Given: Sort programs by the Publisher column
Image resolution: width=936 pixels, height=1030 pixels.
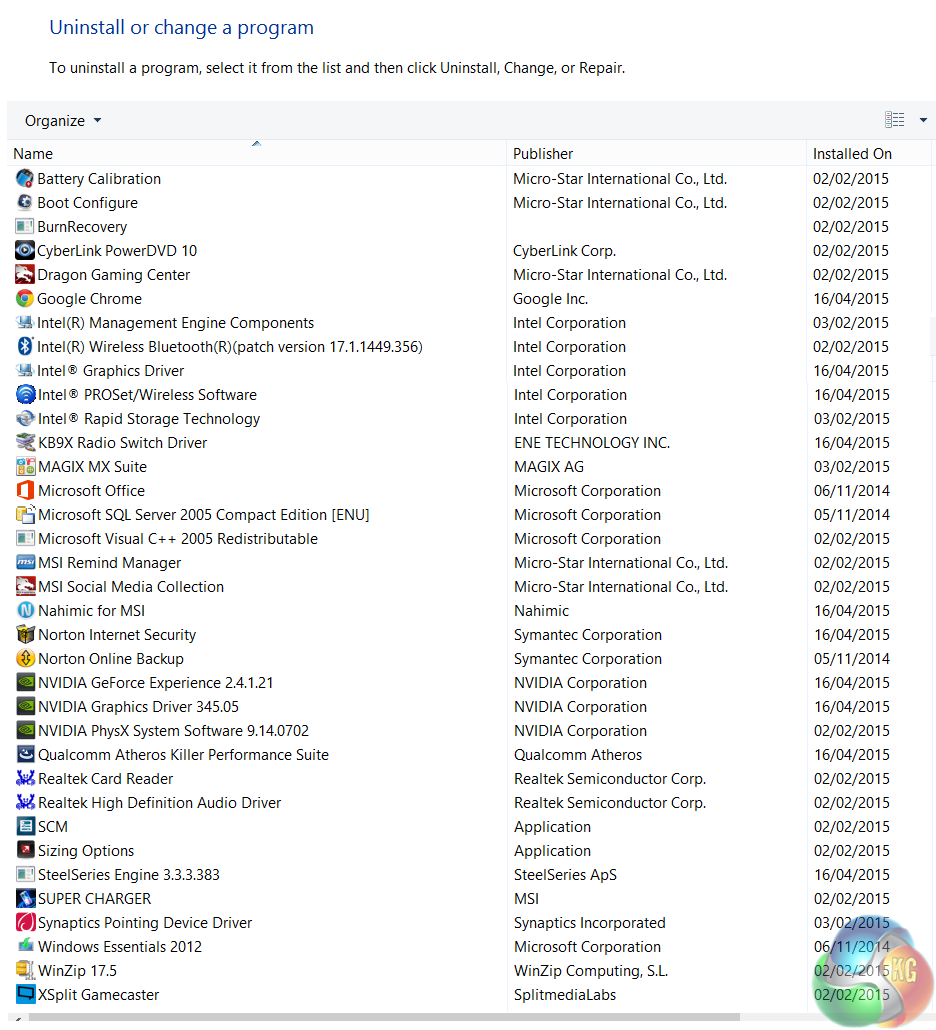Looking at the screenshot, I should click(543, 154).
